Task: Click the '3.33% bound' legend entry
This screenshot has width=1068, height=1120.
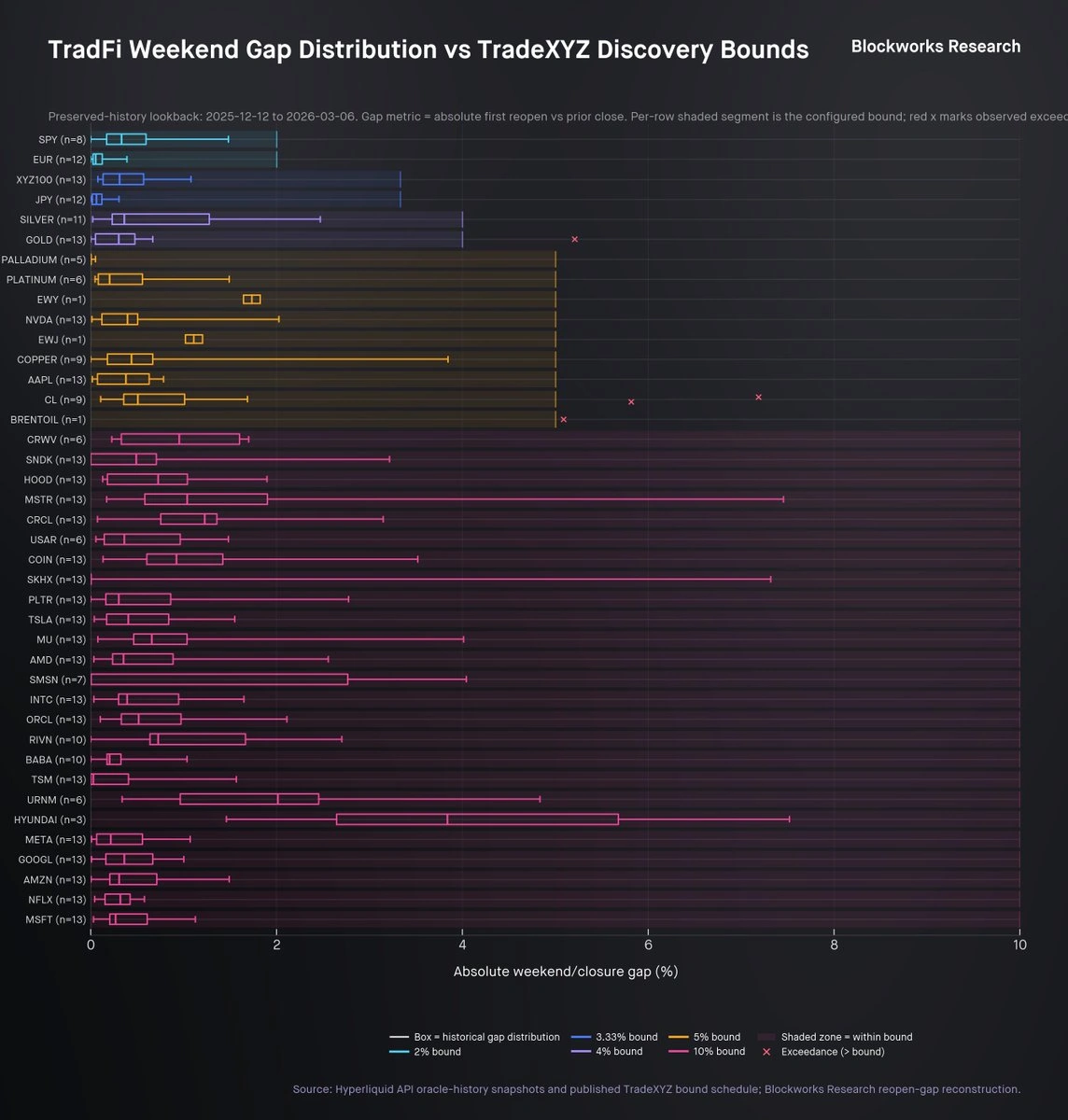Action: 614,1037
